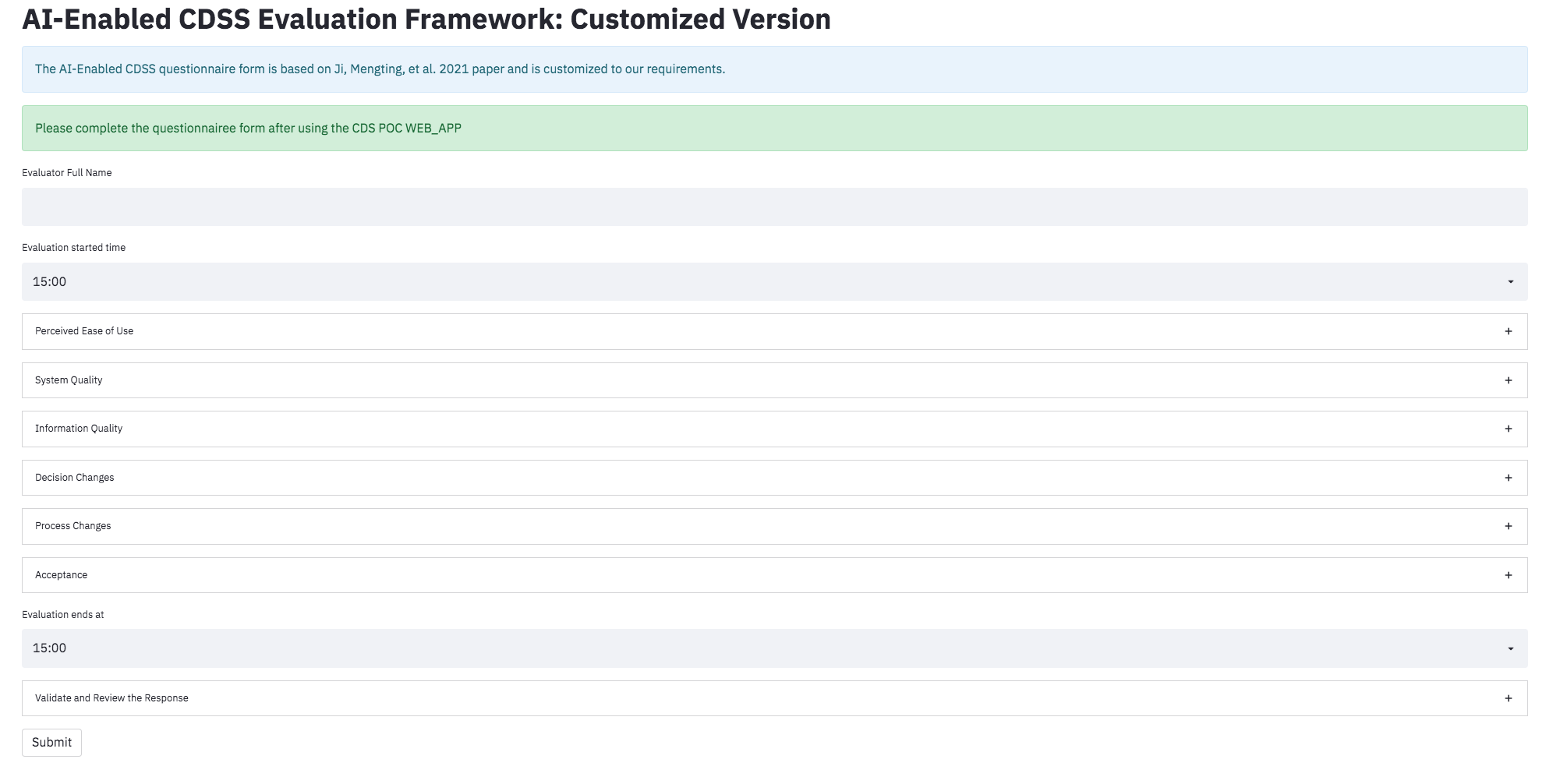Click the Evaluator Full Name input field
The width and height of the screenshot is (1553, 784).
click(x=775, y=207)
